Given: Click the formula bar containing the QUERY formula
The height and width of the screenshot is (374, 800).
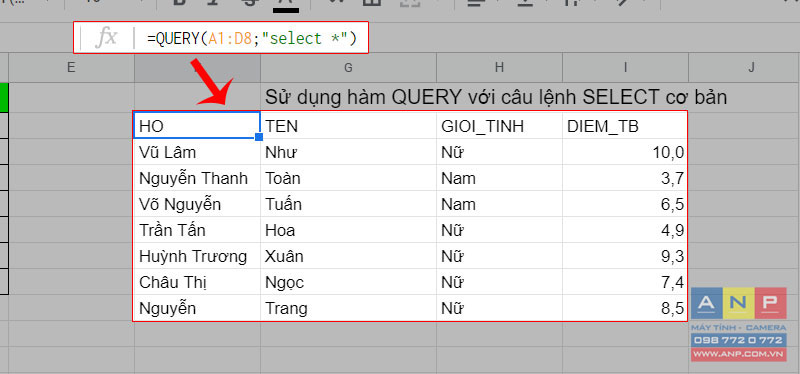Looking at the screenshot, I should click(x=220, y=37).
